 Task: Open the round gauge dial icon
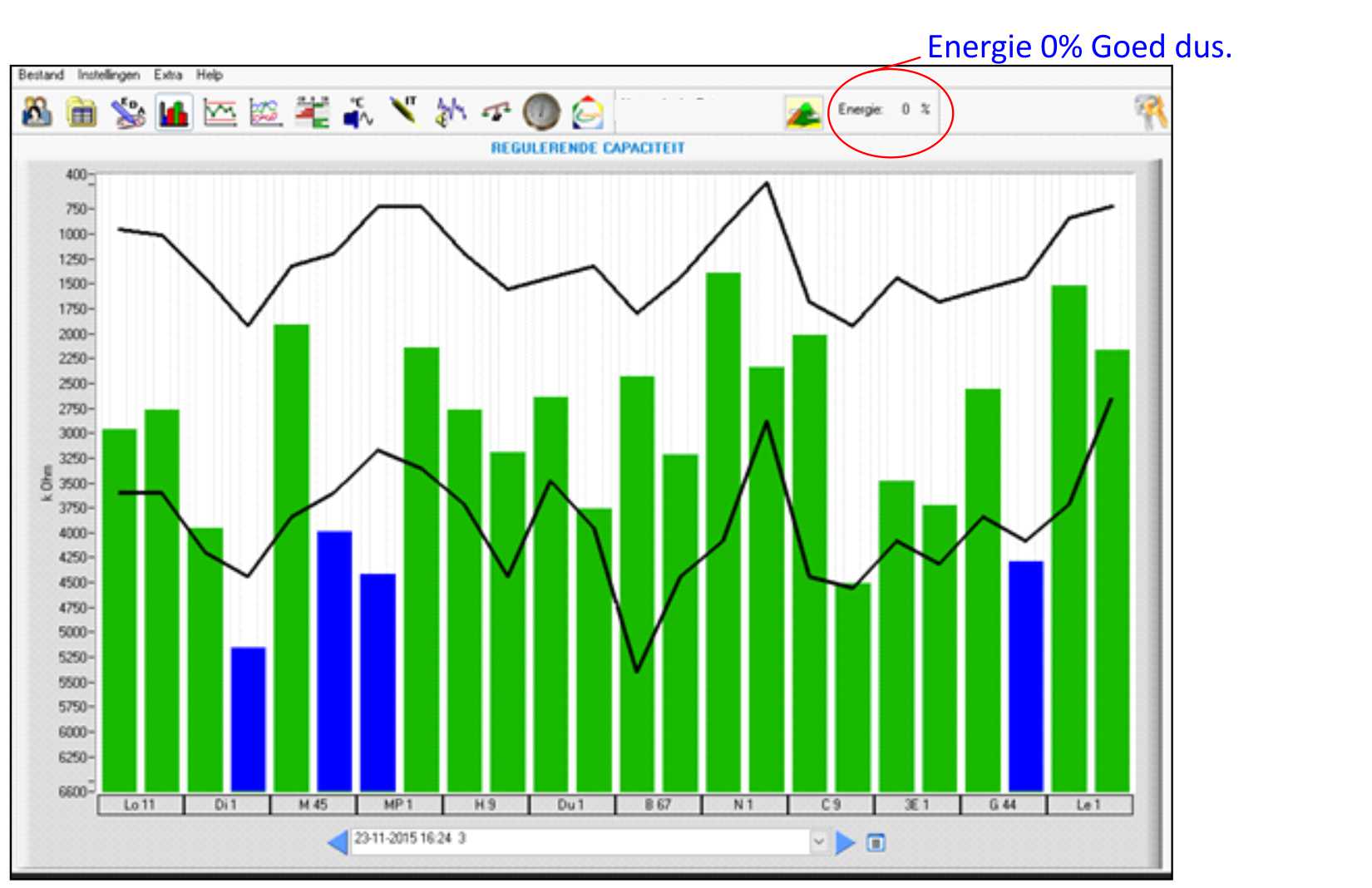pos(541,111)
